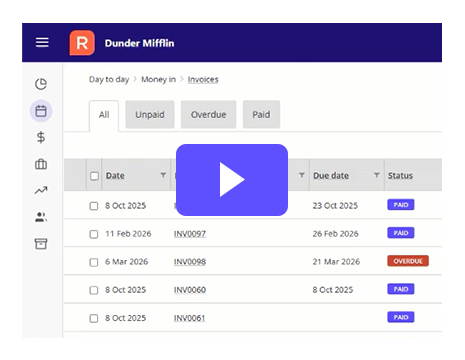Viewport: 465px width, 360px height.
Task: Check the 6 Mar 2026 row checkbox
Action: (94, 262)
